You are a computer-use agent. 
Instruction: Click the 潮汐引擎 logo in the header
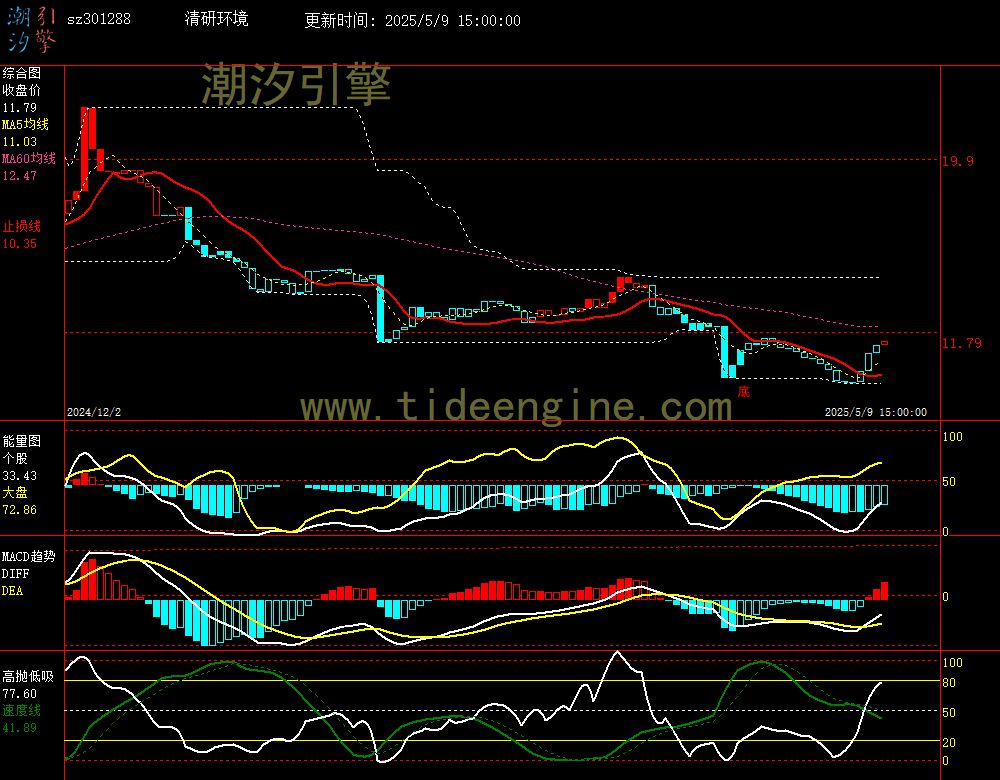[31, 31]
